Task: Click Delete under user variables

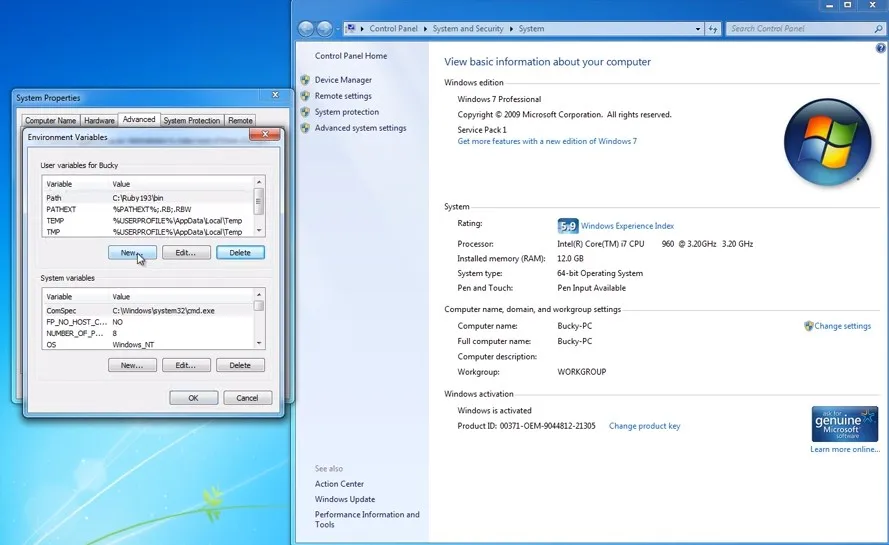Action: [x=240, y=253]
